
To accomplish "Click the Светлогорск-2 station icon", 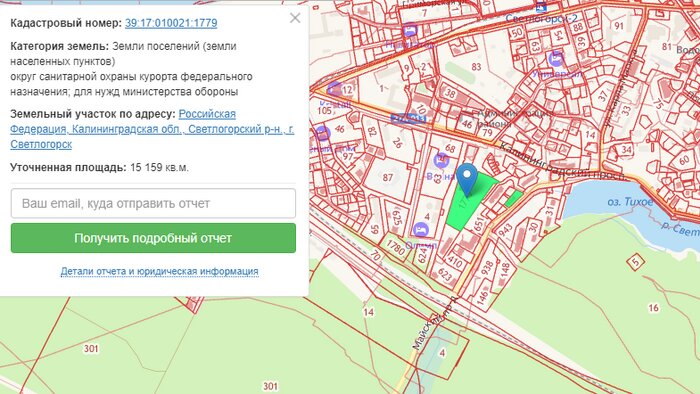I will coord(541,7).
